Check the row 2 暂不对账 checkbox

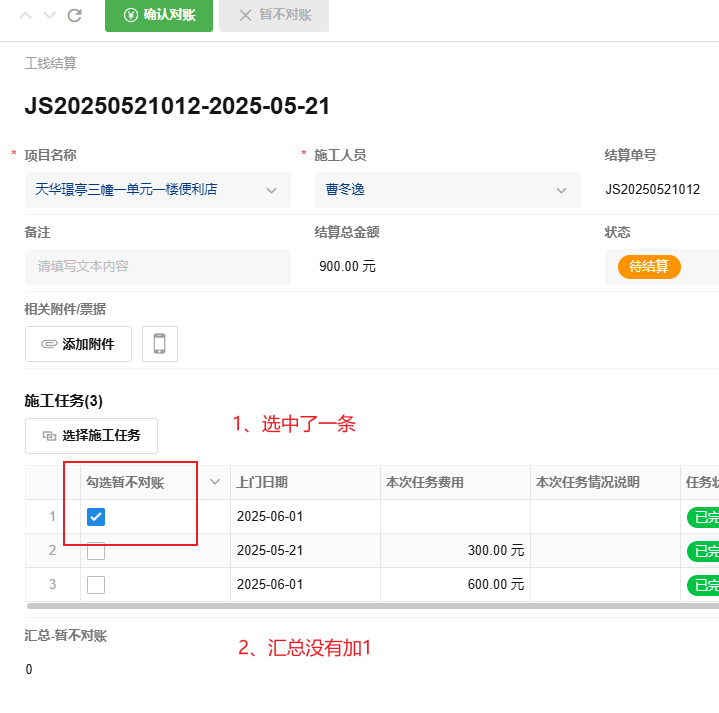(x=96, y=551)
